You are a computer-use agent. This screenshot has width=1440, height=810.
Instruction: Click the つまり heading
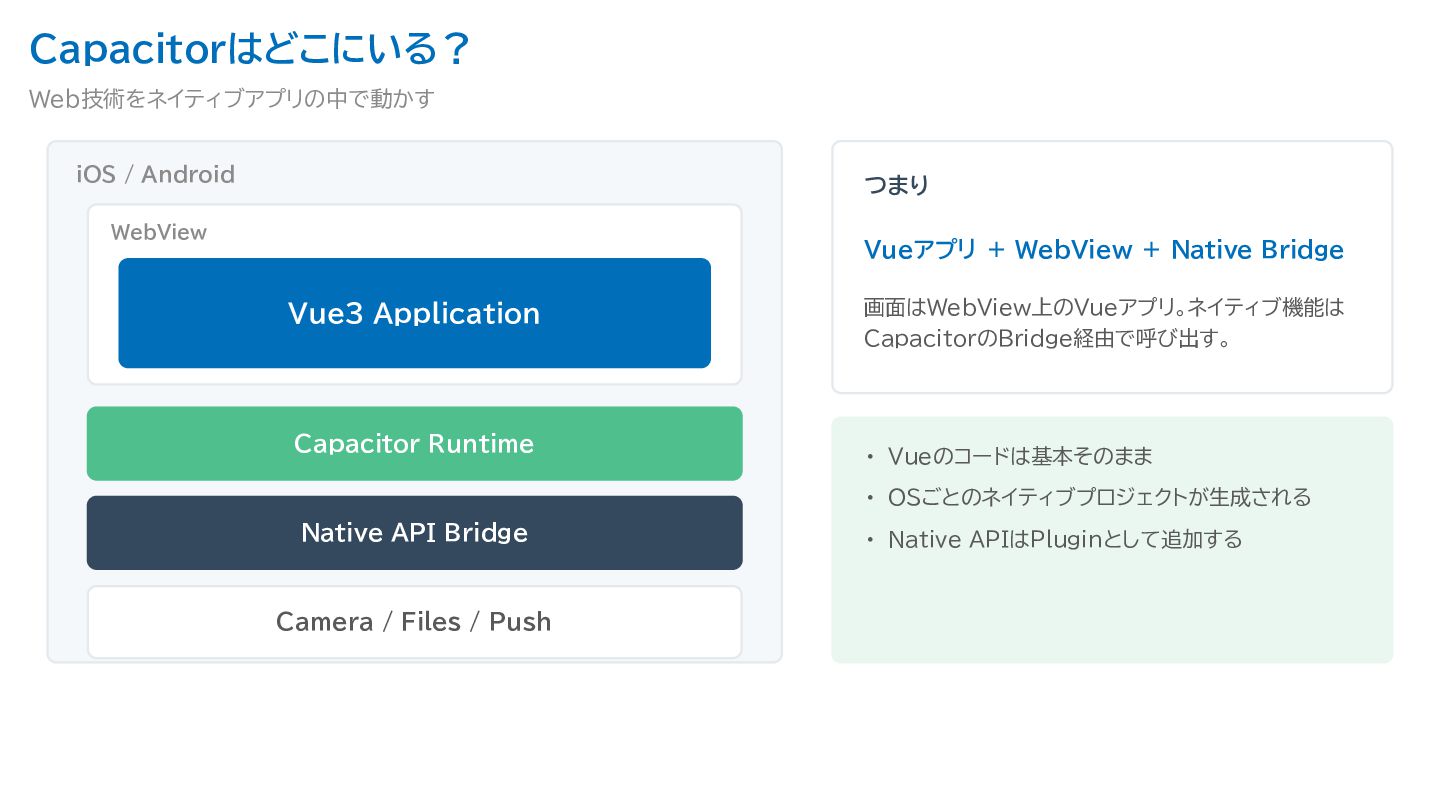(897, 185)
